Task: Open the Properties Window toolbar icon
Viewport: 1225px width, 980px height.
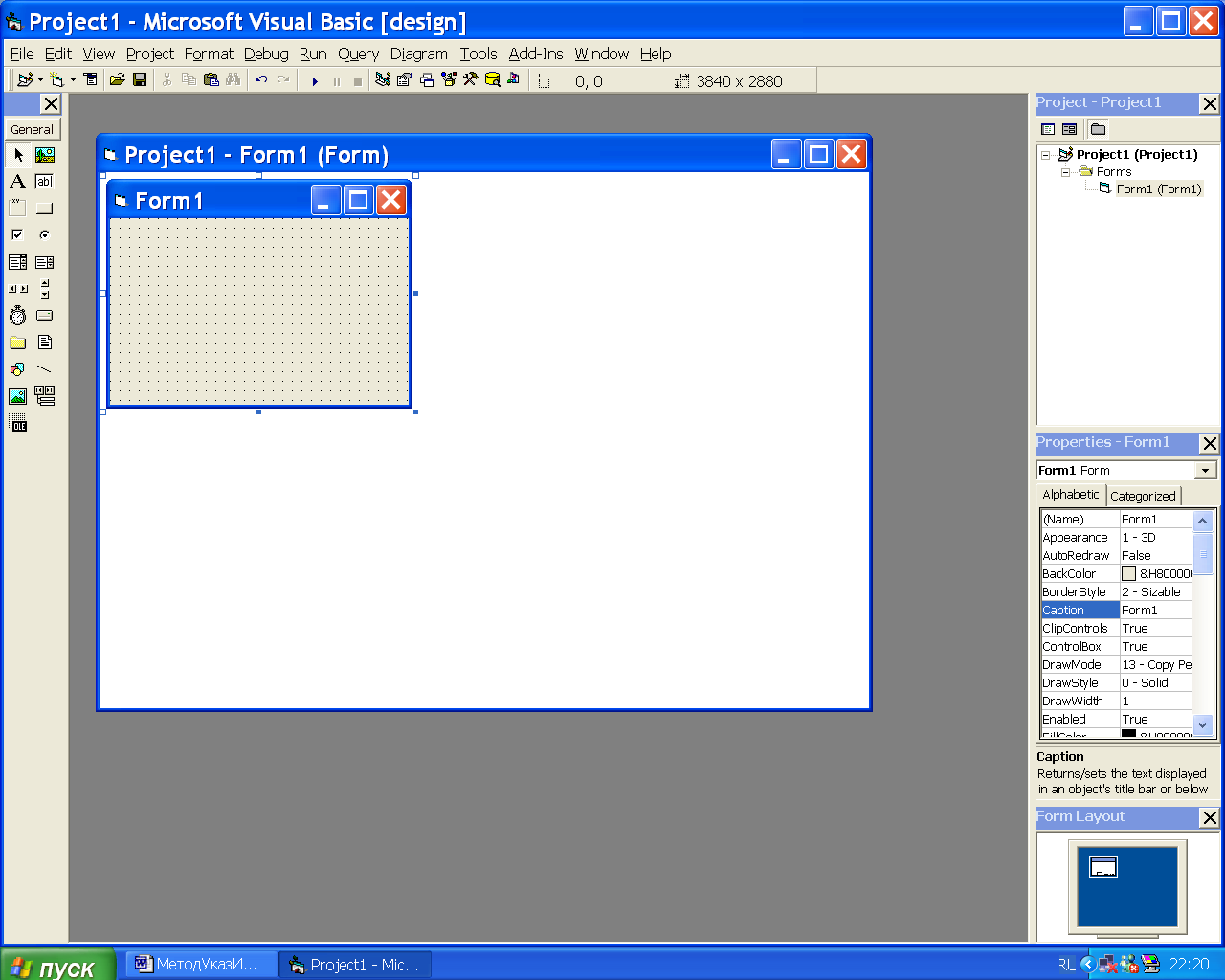Action: point(405,80)
